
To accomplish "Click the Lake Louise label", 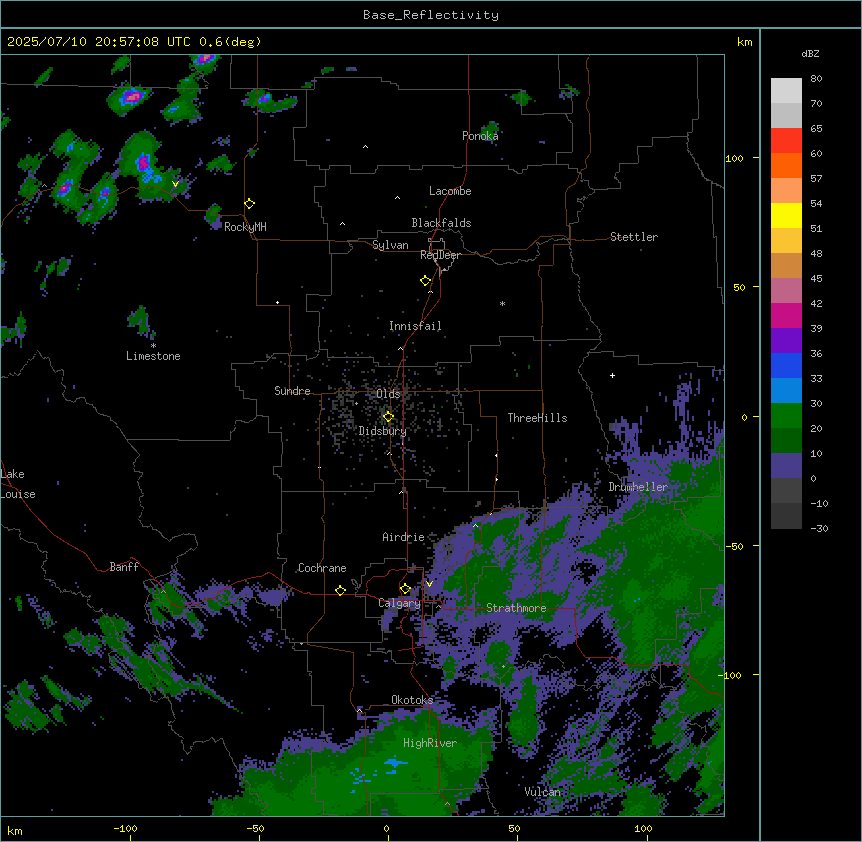I will (18, 484).
